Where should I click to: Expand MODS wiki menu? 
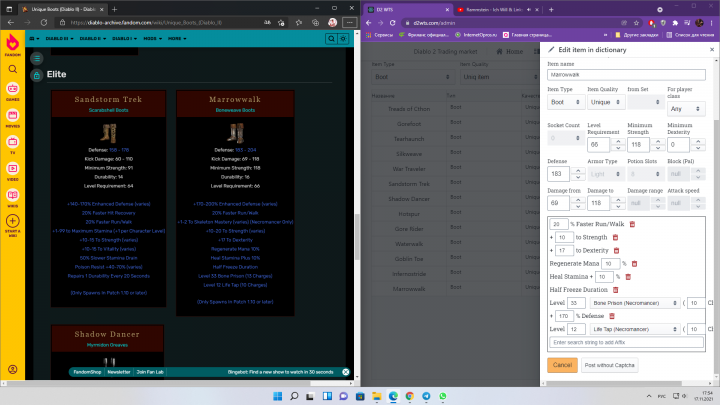point(152,39)
